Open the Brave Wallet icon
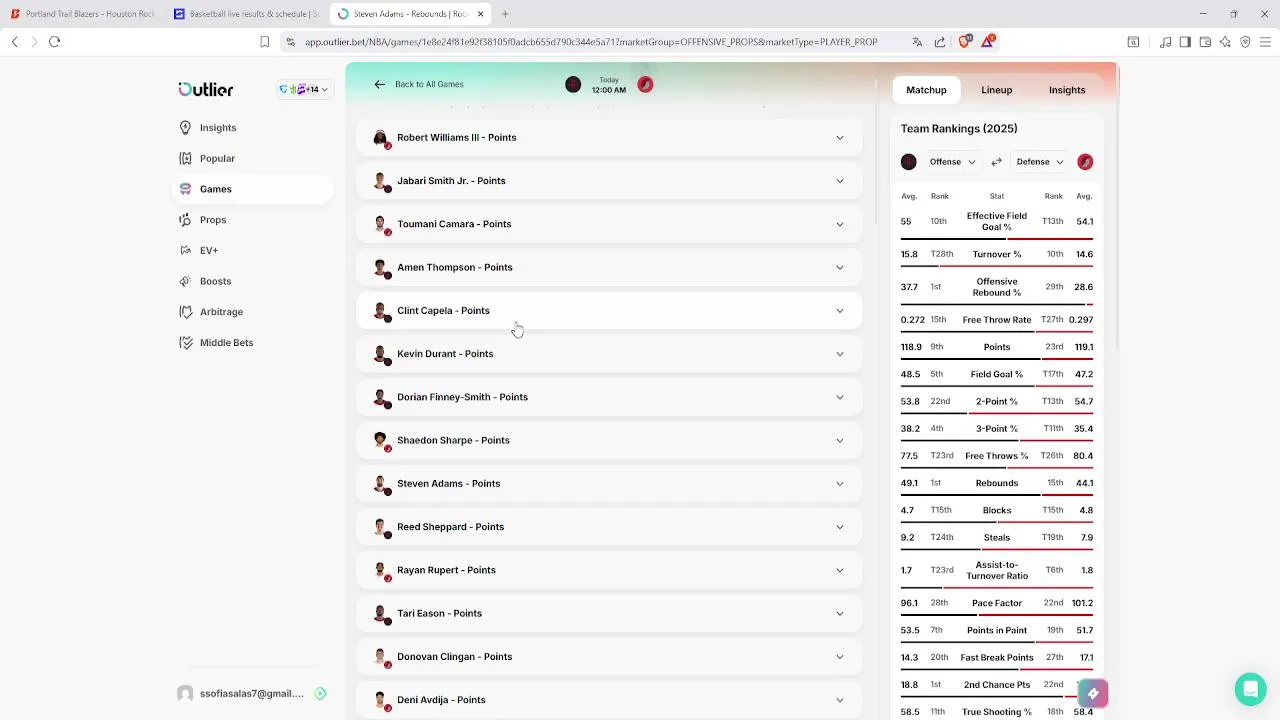The image size is (1280, 720). pyautogui.click(x=1205, y=42)
